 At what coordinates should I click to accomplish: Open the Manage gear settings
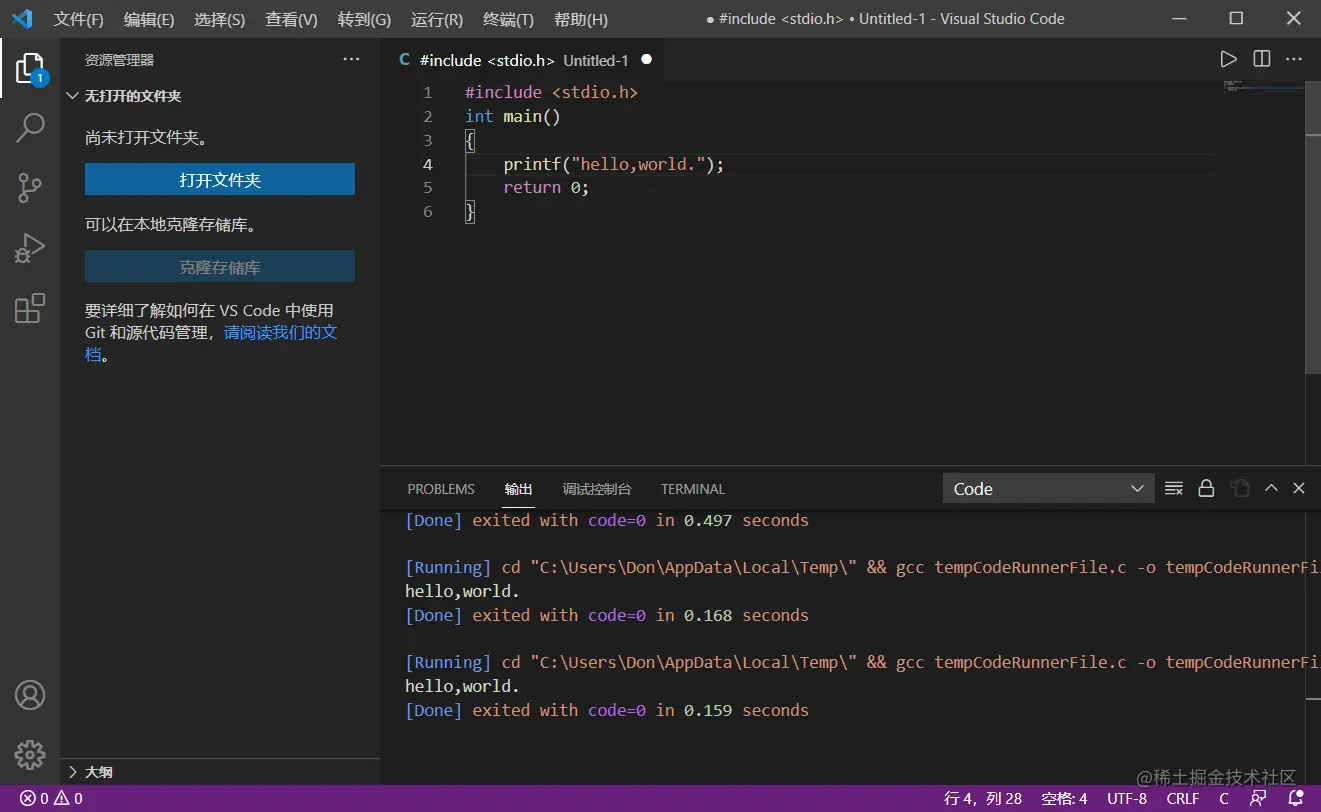point(30,755)
